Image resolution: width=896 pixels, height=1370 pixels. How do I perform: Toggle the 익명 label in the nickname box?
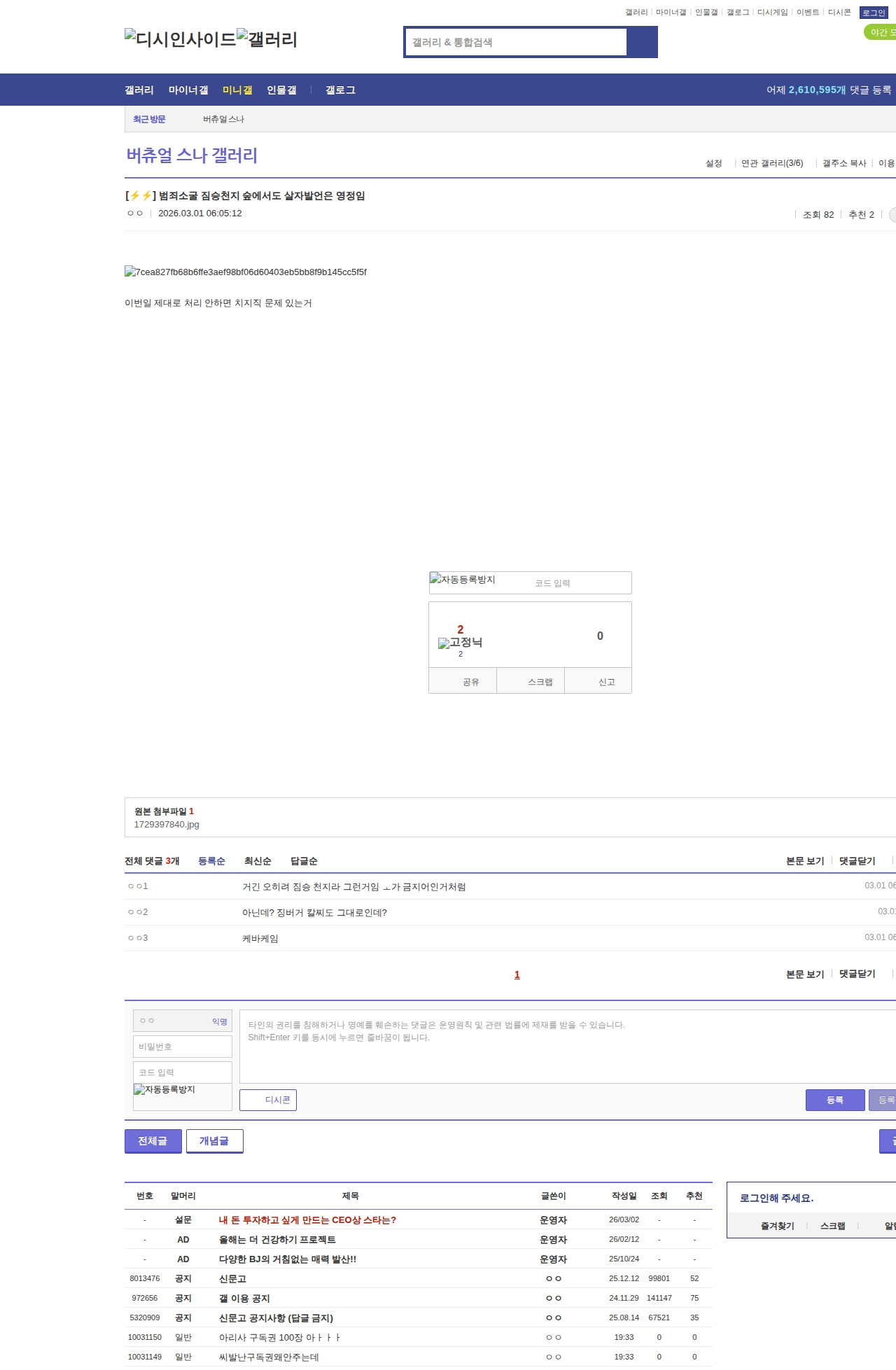220,1021
